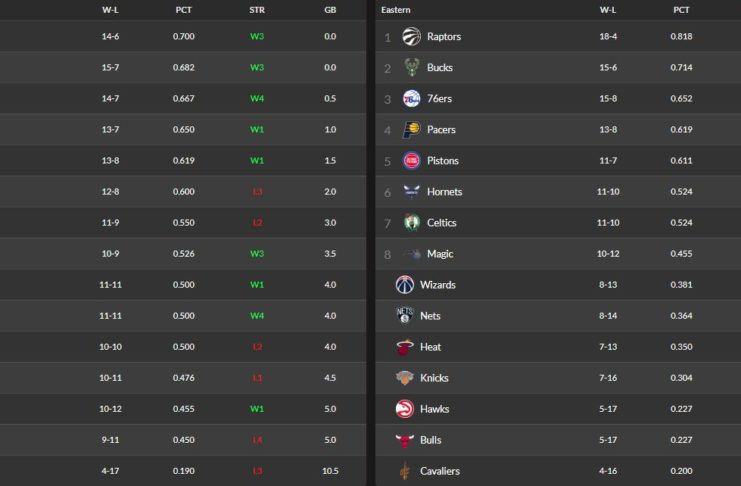Open the Cavaliers team name link
741x486 pixels.
point(440,471)
